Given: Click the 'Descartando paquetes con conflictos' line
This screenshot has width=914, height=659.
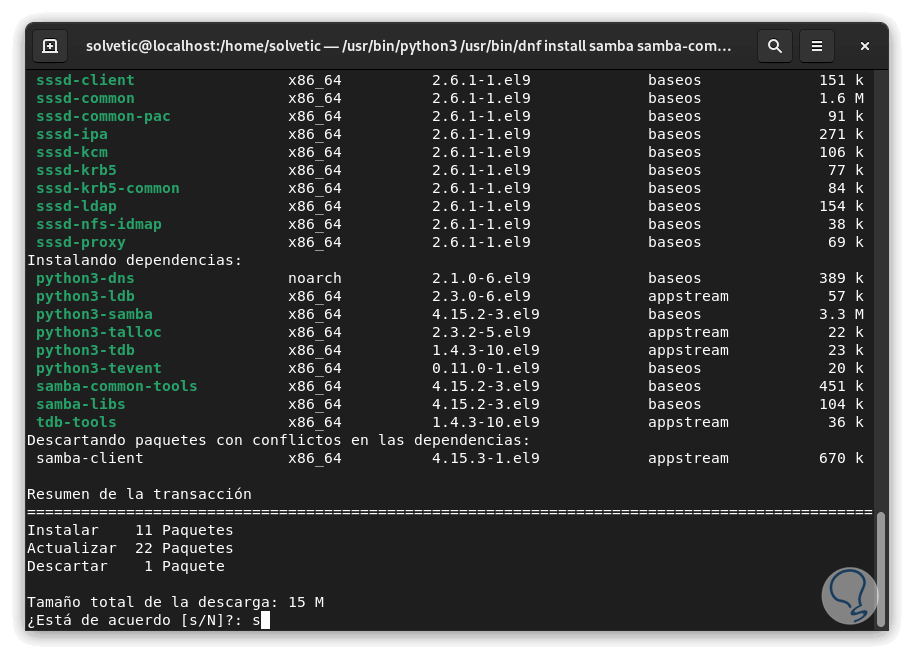Looking at the screenshot, I should coord(279,440).
